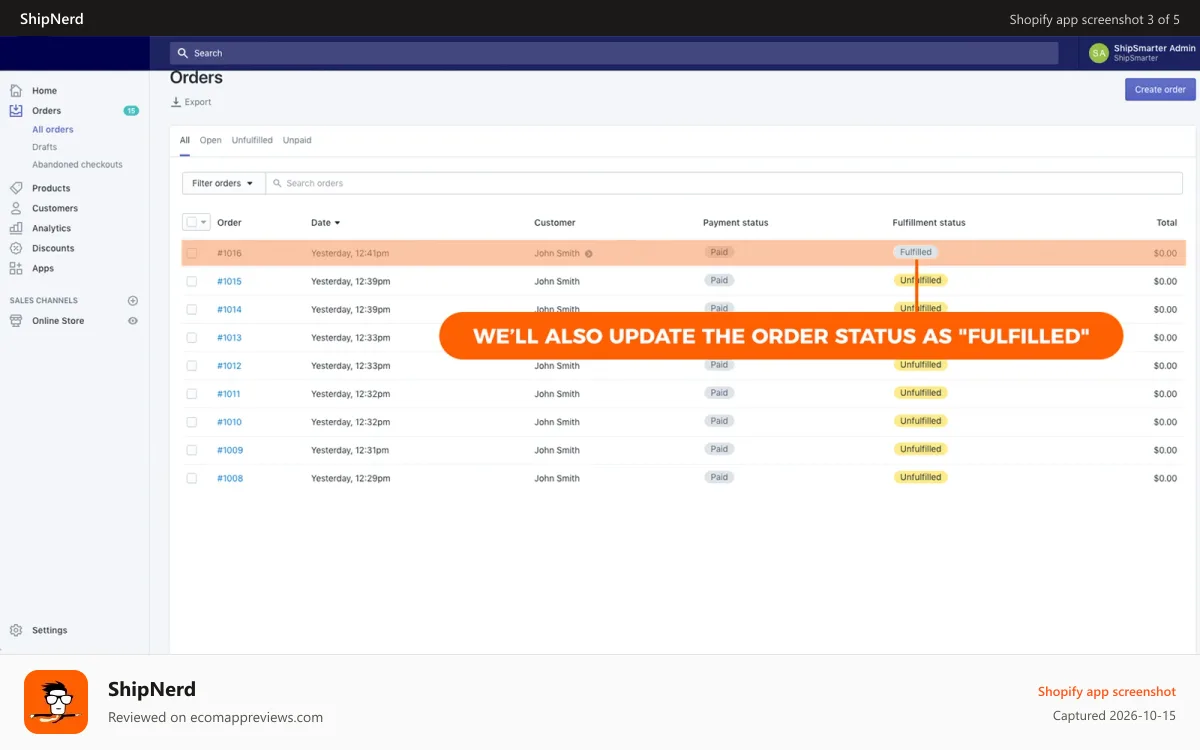This screenshot has width=1200, height=750.
Task: Tick the select-all orders checkbox
Action: click(x=191, y=222)
